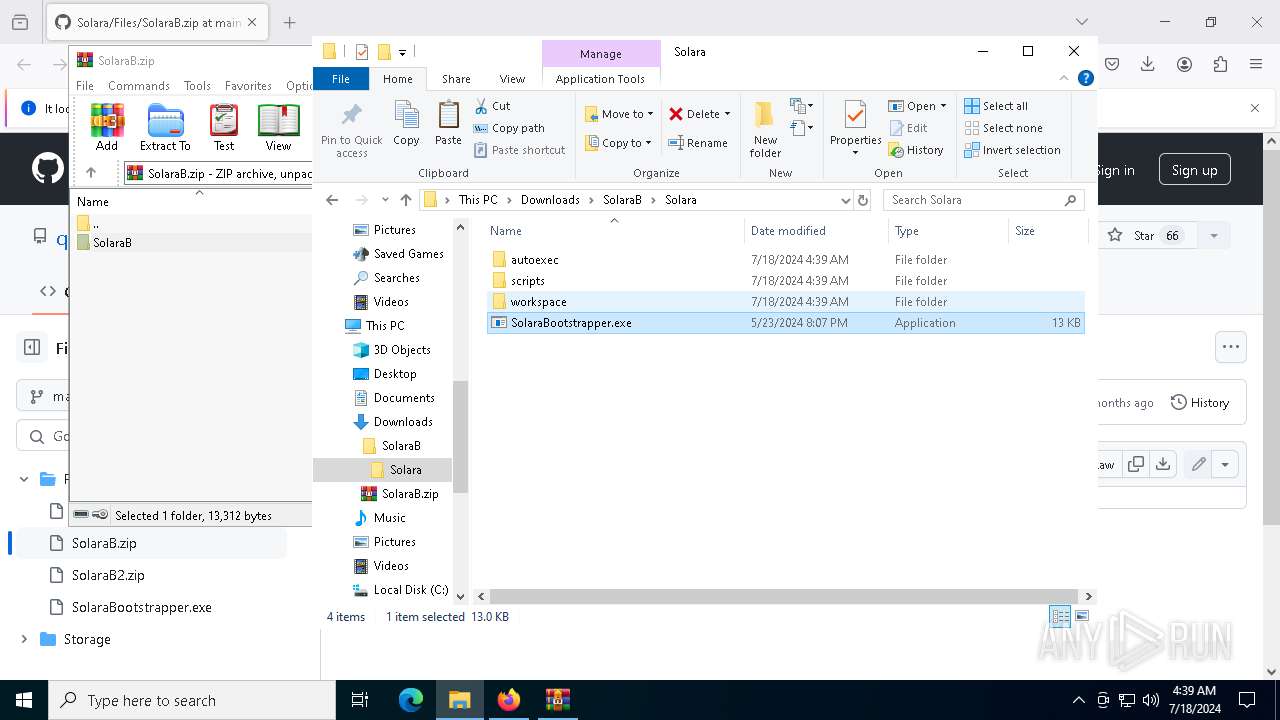
Task: Open the File ribbon tab
Action: click(341, 79)
